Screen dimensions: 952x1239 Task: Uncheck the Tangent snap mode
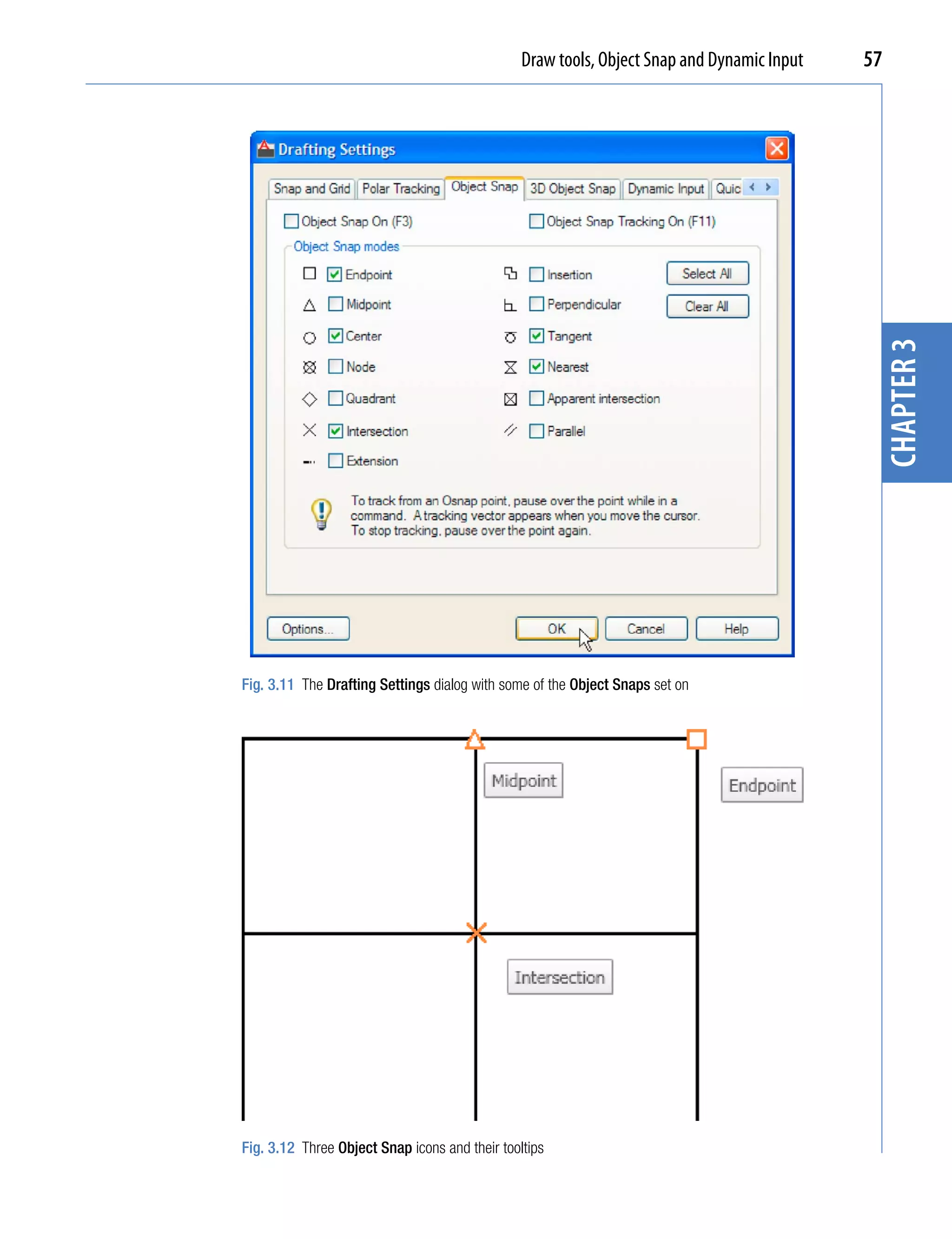point(536,336)
